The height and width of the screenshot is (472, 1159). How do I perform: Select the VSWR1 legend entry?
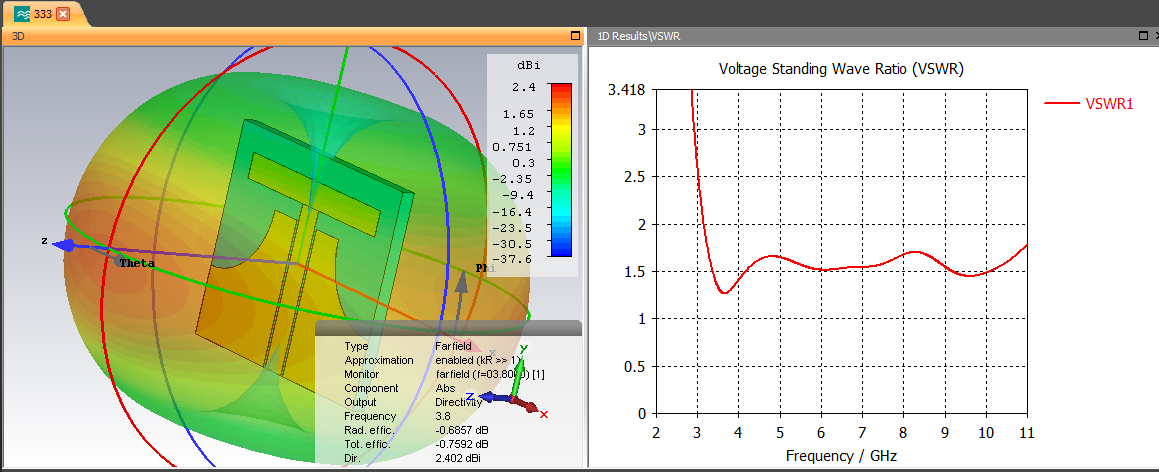1089,104
